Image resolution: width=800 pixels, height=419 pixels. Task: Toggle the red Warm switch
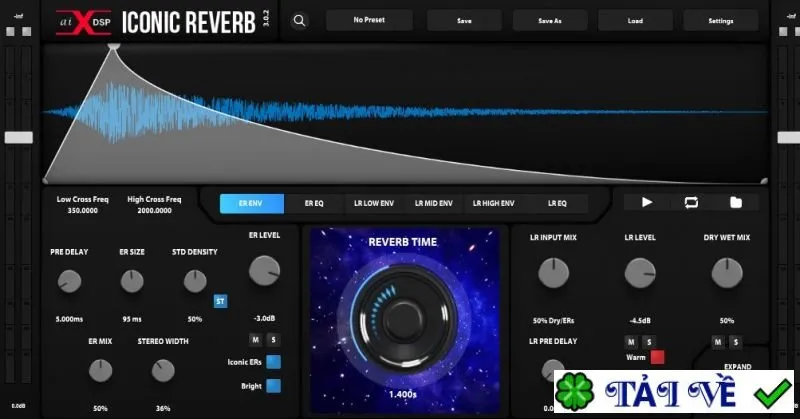pyautogui.click(x=658, y=357)
